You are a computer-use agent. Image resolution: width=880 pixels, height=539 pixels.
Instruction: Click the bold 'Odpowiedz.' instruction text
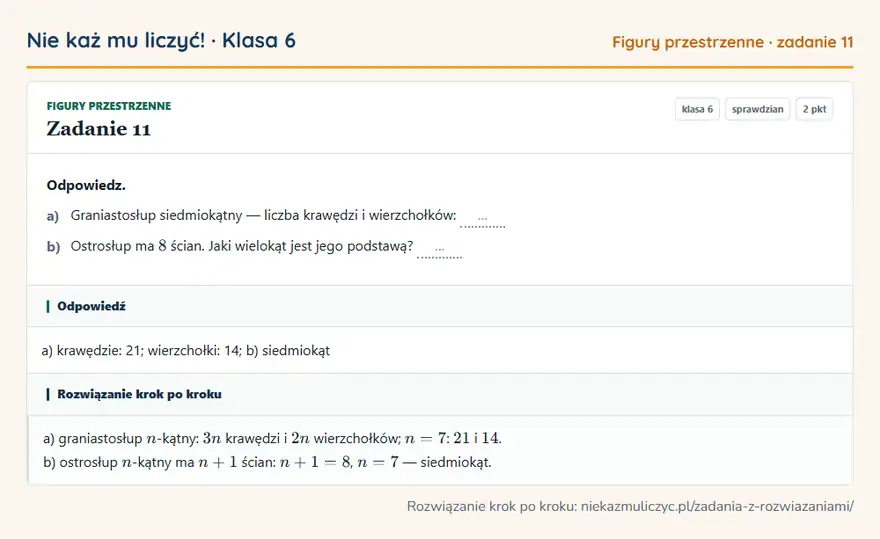coord(86,185)
